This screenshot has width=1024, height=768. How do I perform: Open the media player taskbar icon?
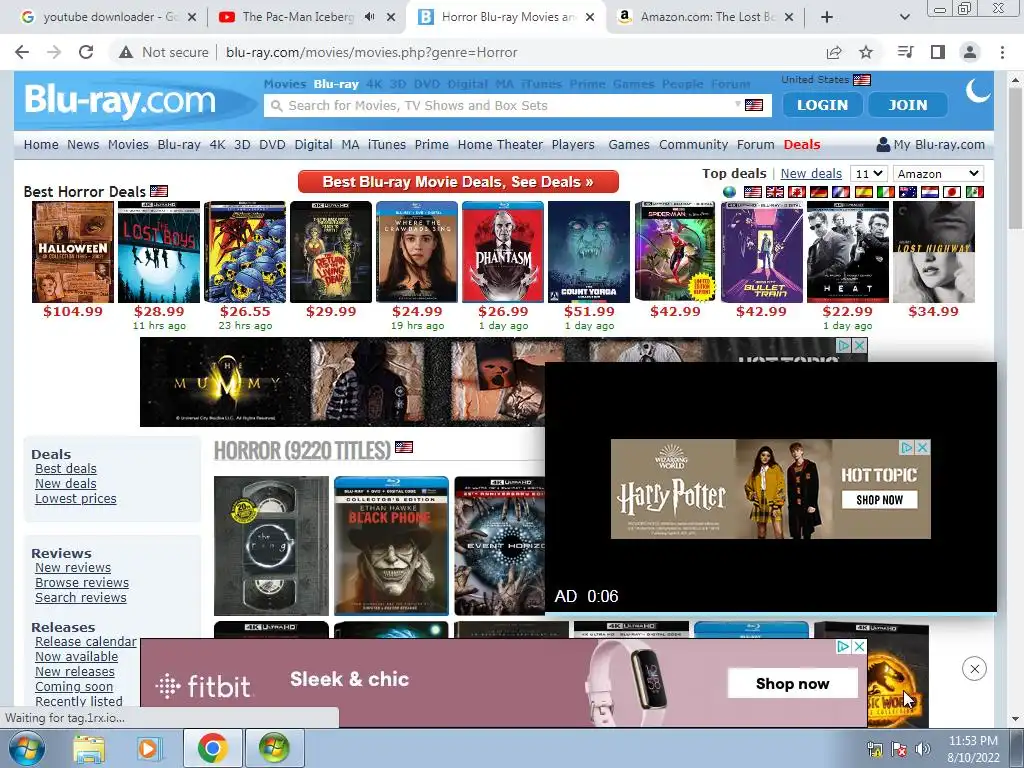[149, 748]
